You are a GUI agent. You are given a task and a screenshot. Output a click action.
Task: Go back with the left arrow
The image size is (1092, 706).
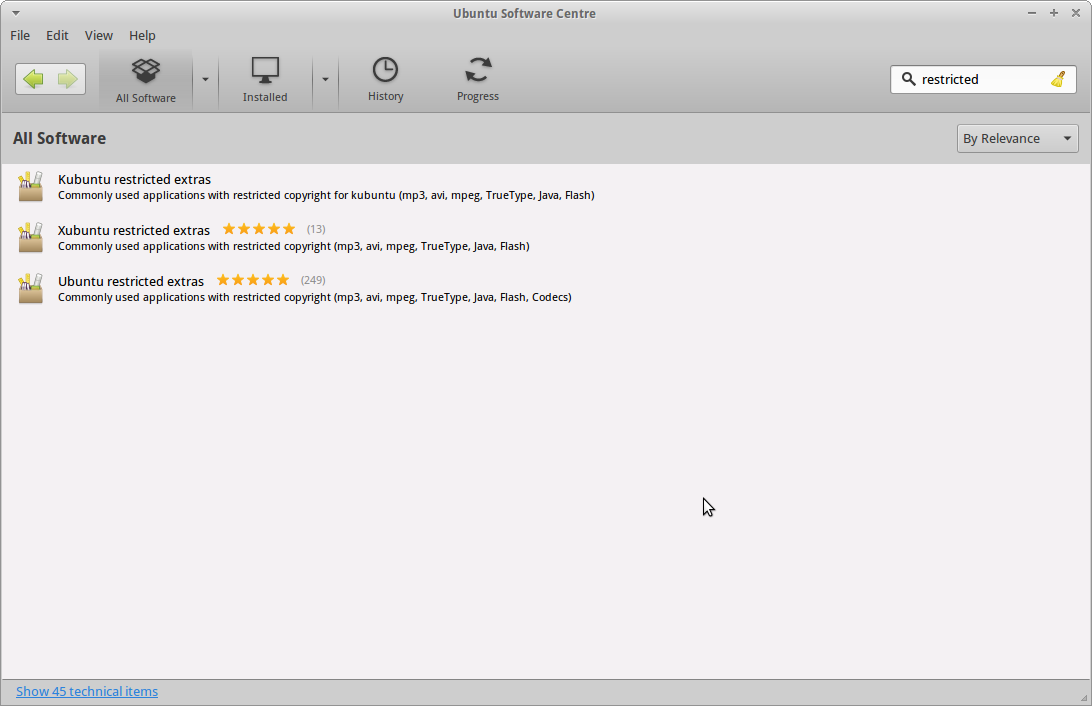coord(33,79)
